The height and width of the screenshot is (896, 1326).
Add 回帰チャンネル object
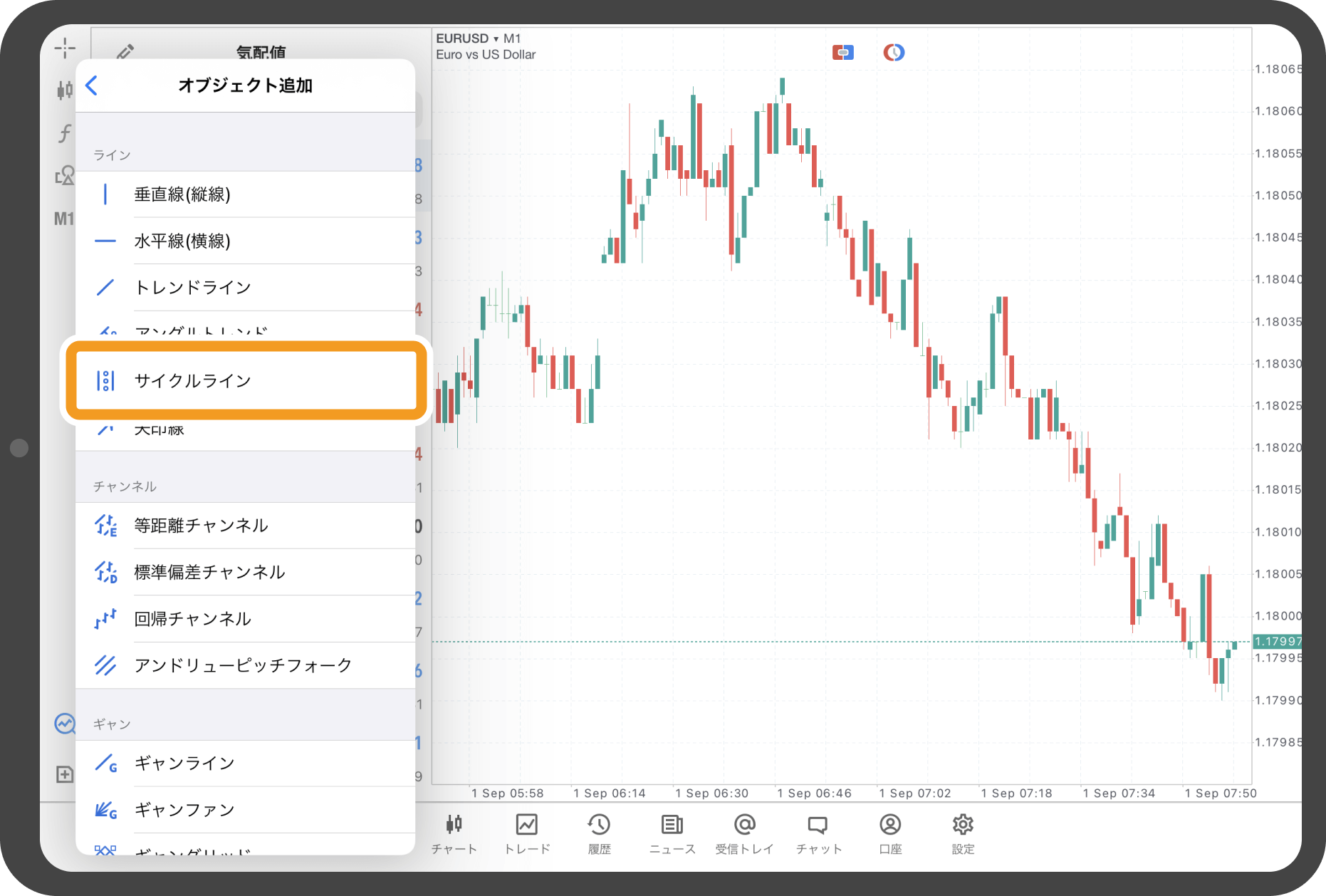(245, 619)
